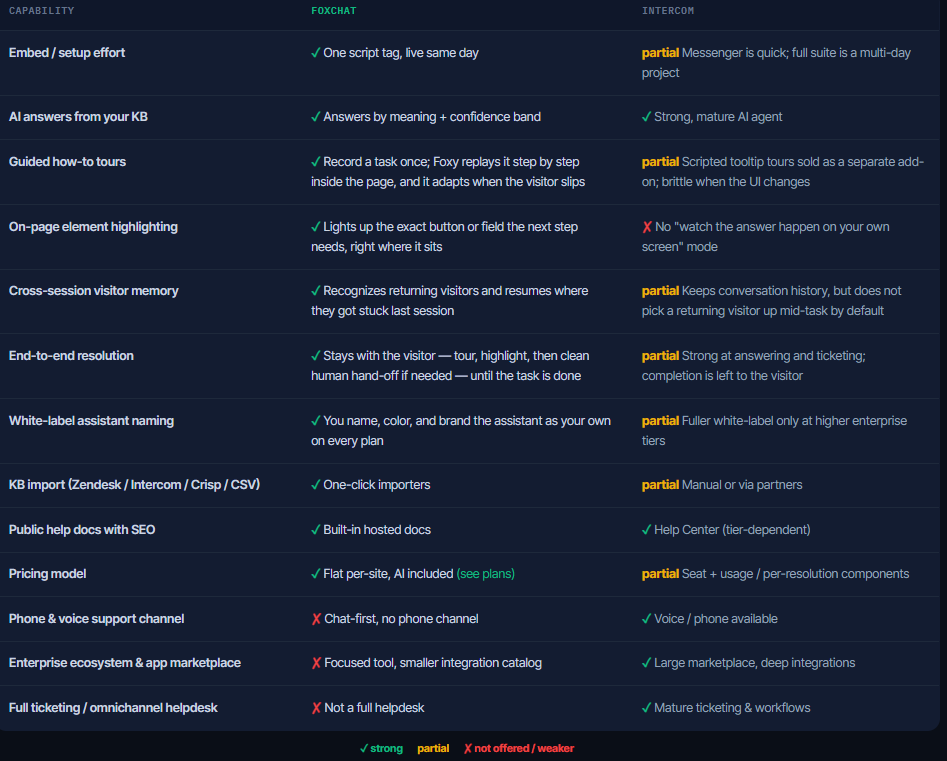Select "Guided how-to tours" row label
Image resolution: width=947 pixels, height=761 pixels.
[x=67, y=162]
